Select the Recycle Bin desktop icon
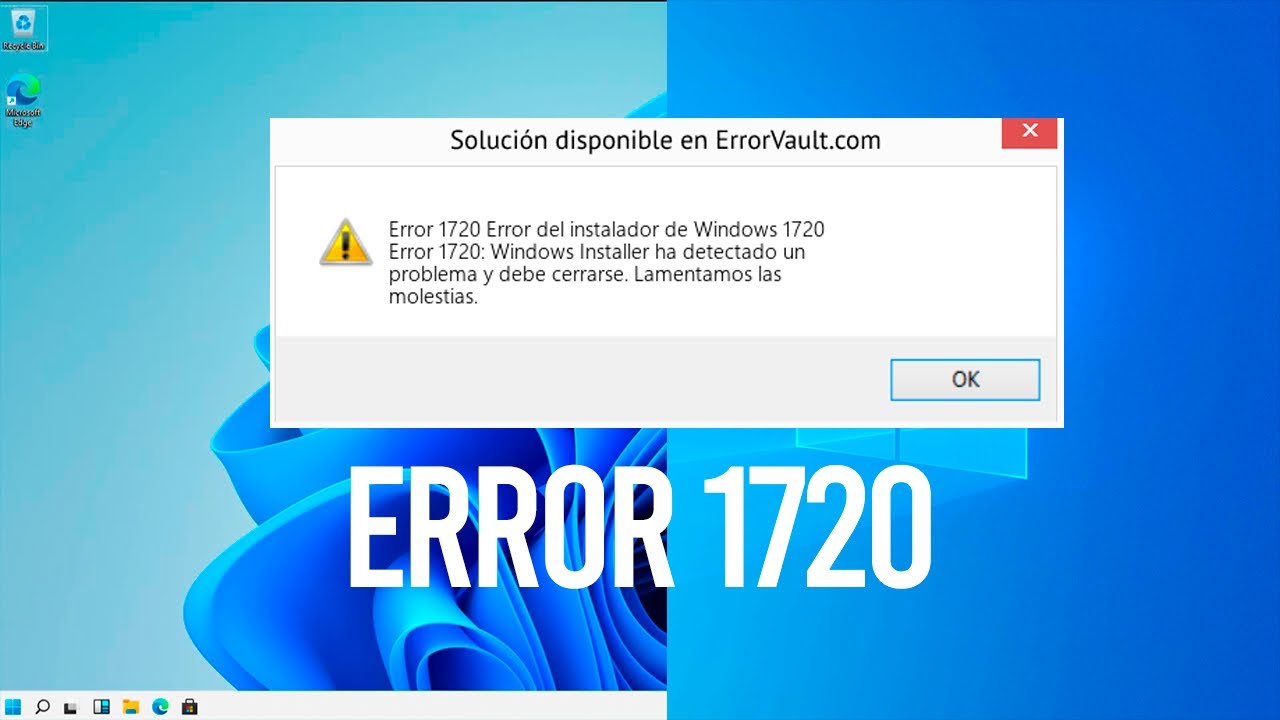Image resolution: width=1280 pixels, height=720 pixels. 24,28
